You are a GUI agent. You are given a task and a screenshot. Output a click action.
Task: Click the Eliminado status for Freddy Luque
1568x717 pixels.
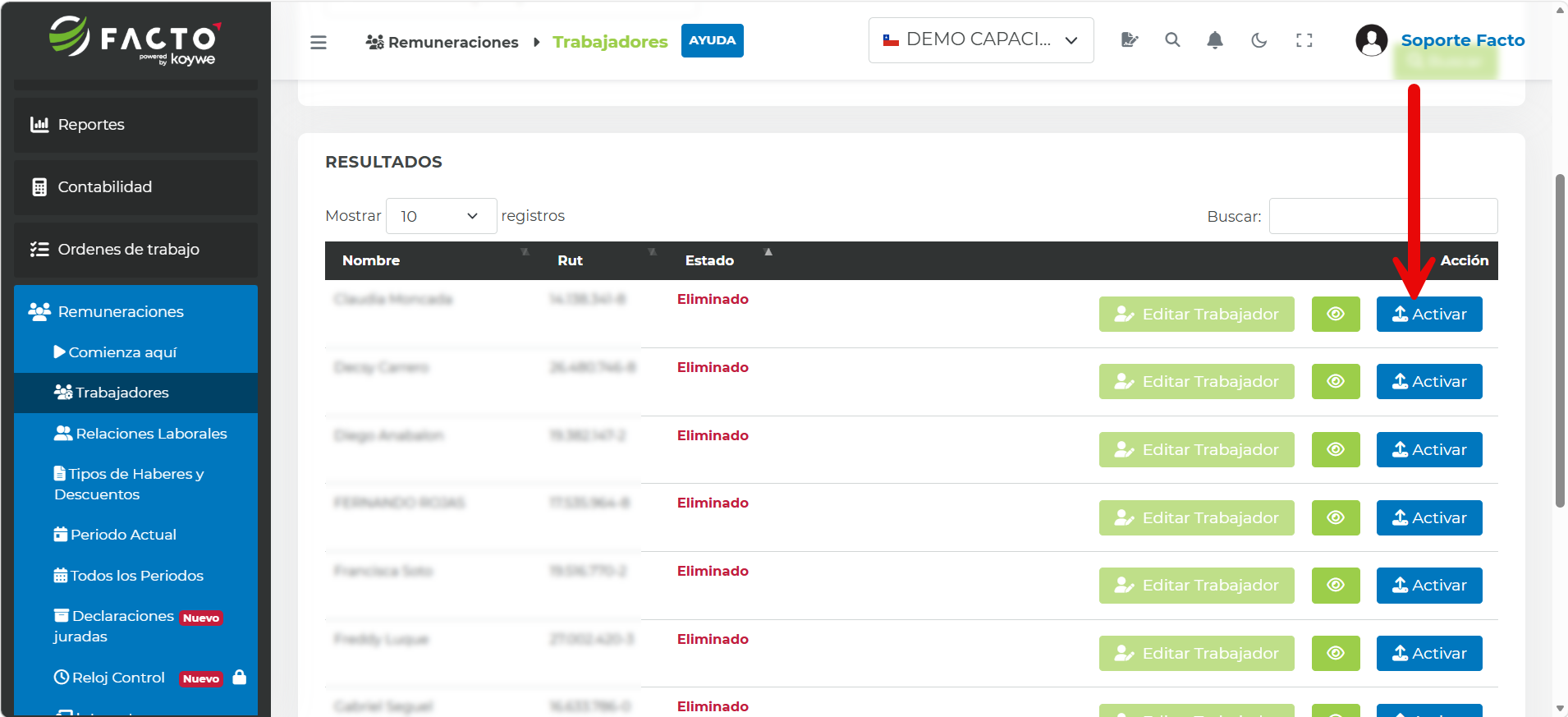pyautogui.click(x=713, y=639)
